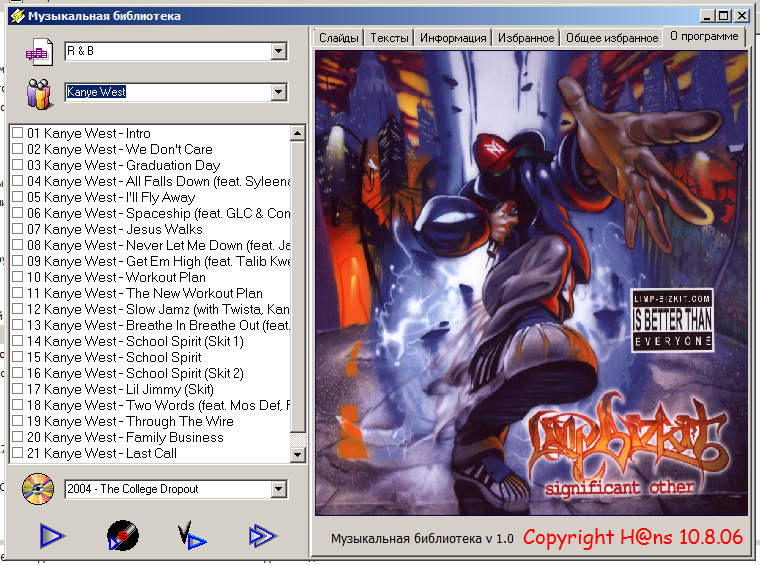760x565 pixels.
Task: Check the 14 School Spirit (Skit 1) box
Action: click(x=17, y=341)
